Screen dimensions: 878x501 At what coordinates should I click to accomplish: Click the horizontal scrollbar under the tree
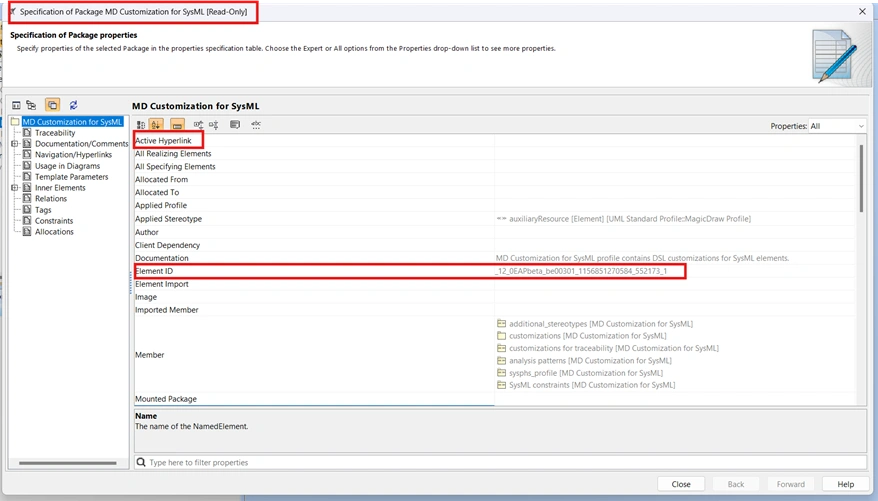coord(68,463)
